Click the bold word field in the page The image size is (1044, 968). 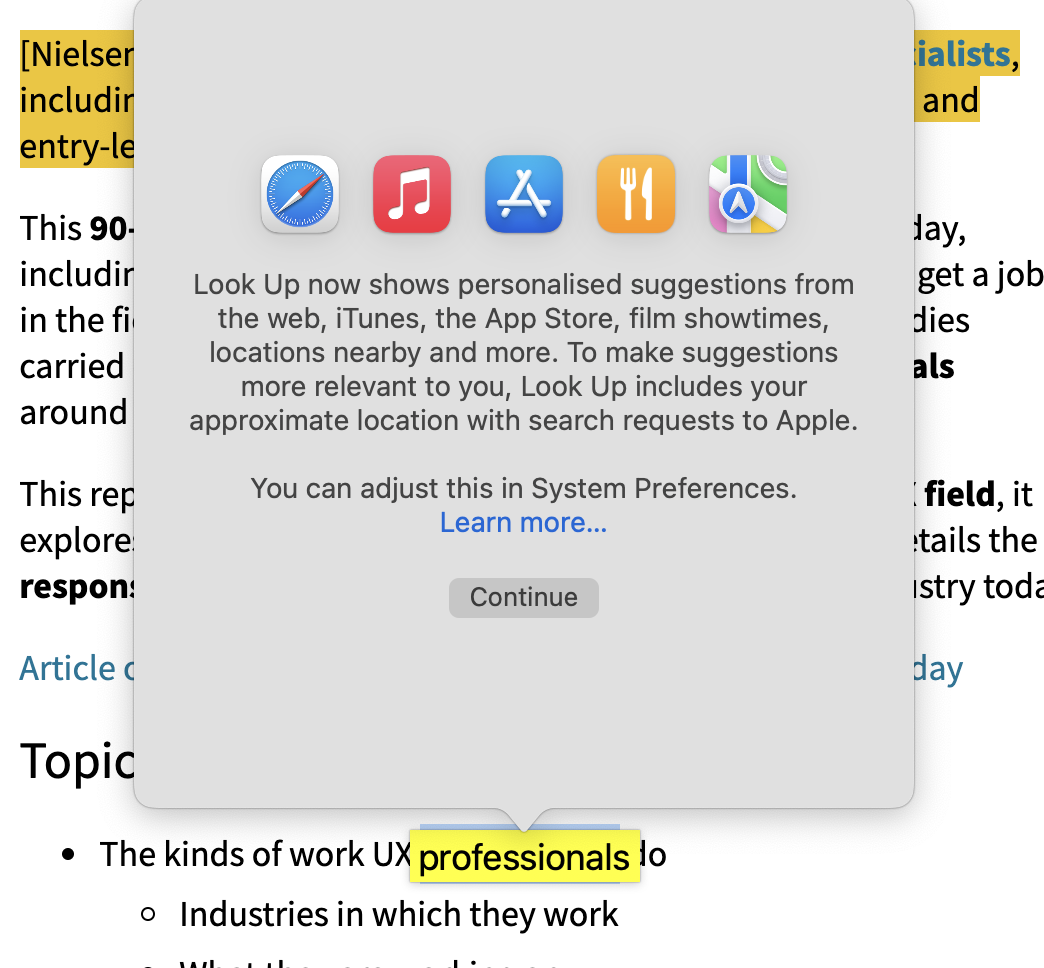click(959, 494)
